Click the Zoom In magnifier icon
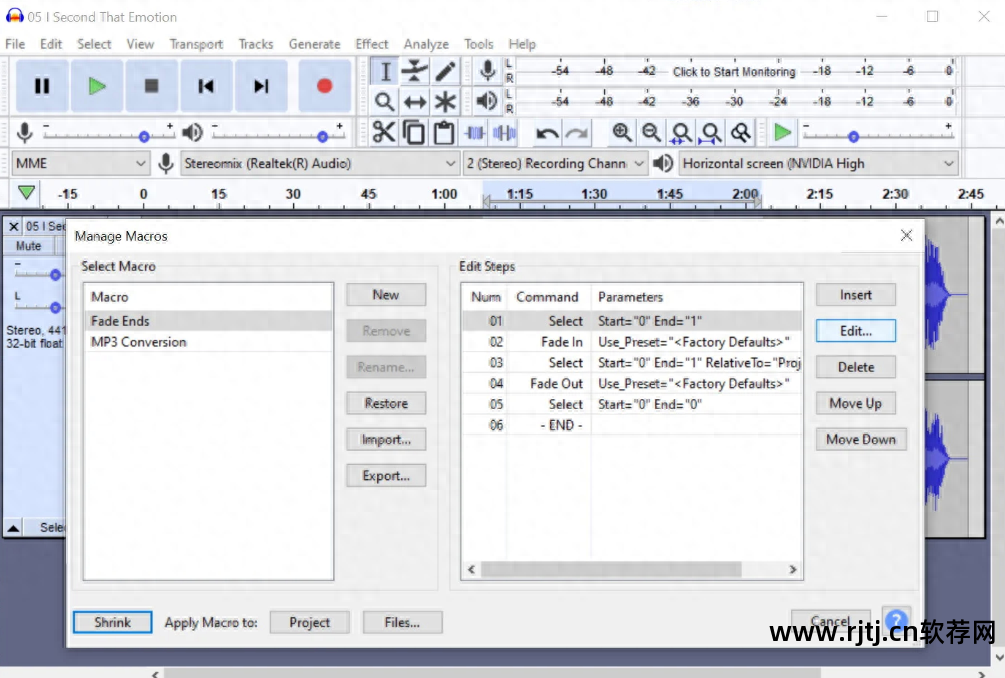Image resolution: width=1005 pixels, height=678 pixels. [x=622, y=133]
